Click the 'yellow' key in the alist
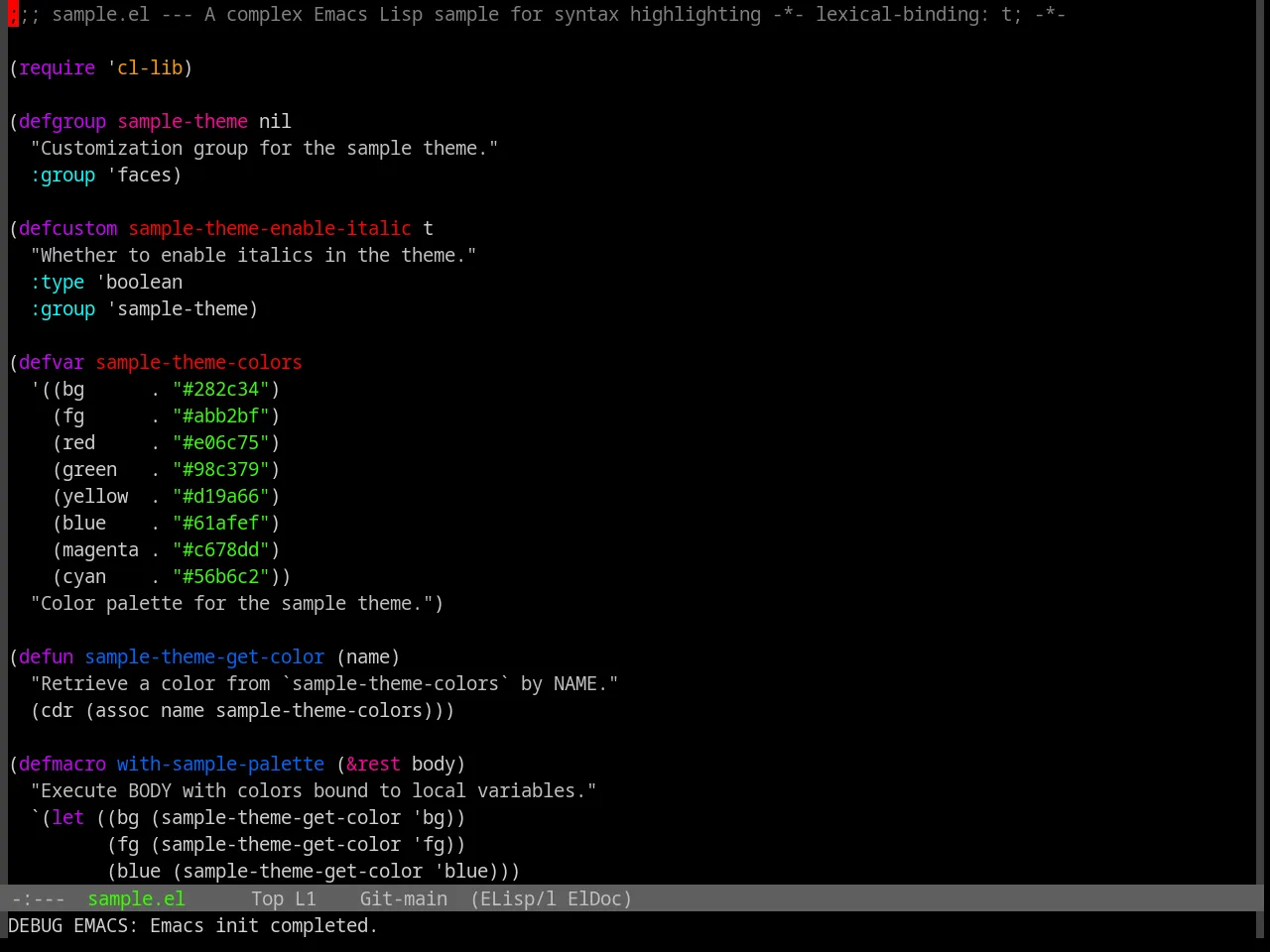Viewport: 1270px width, 952px height. pyautogui.click(x=95, y=496)
